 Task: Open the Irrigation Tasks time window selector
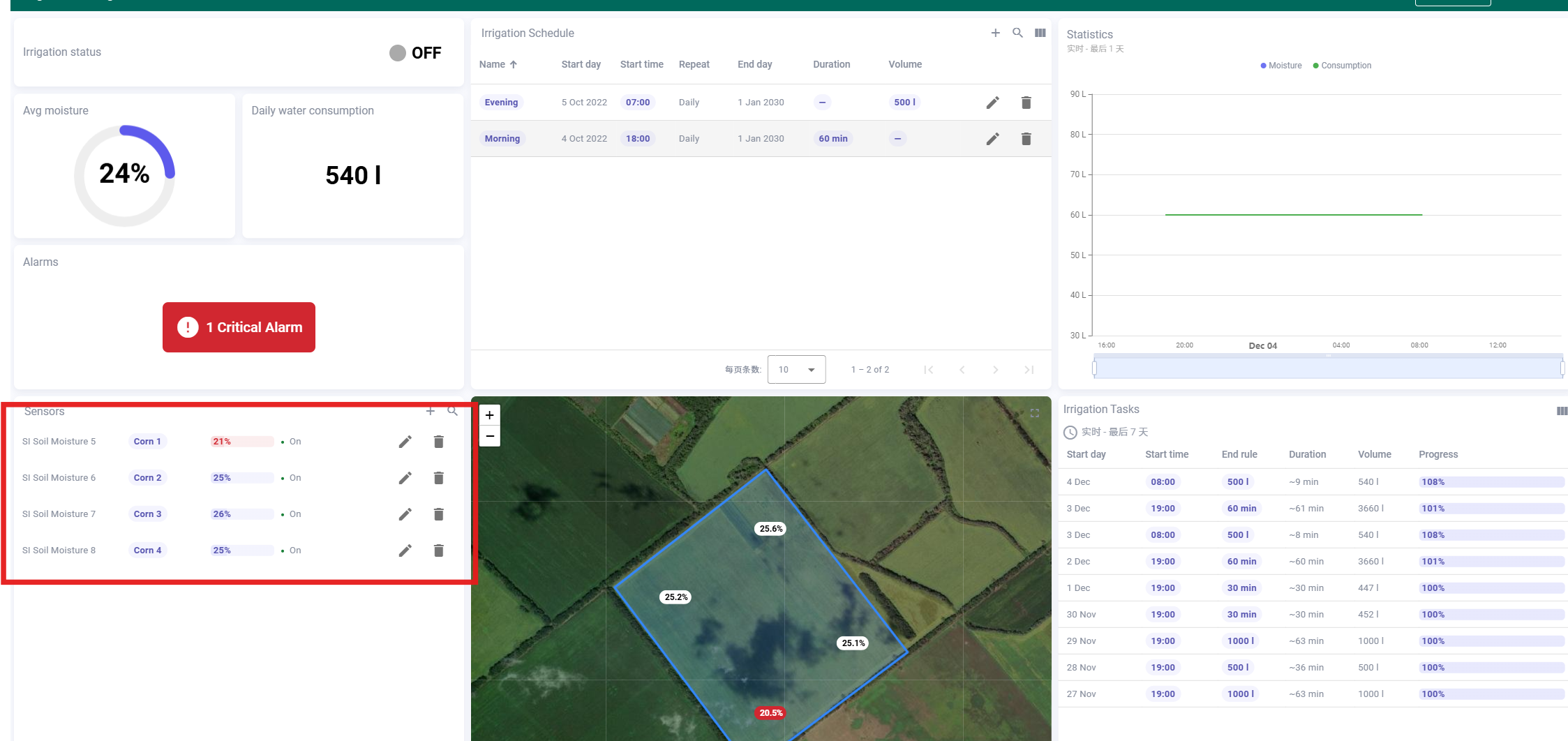point(1106,432)
